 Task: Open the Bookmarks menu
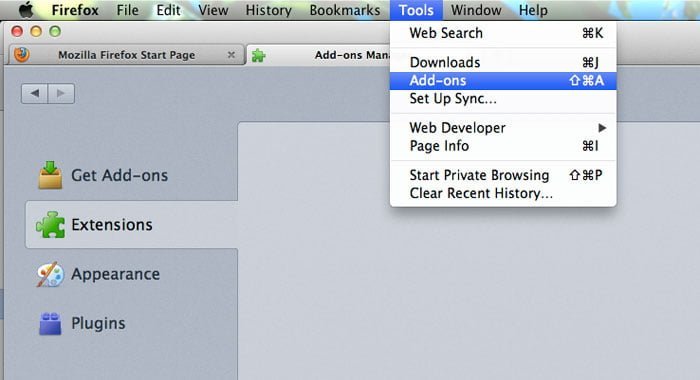coord(345,10)
